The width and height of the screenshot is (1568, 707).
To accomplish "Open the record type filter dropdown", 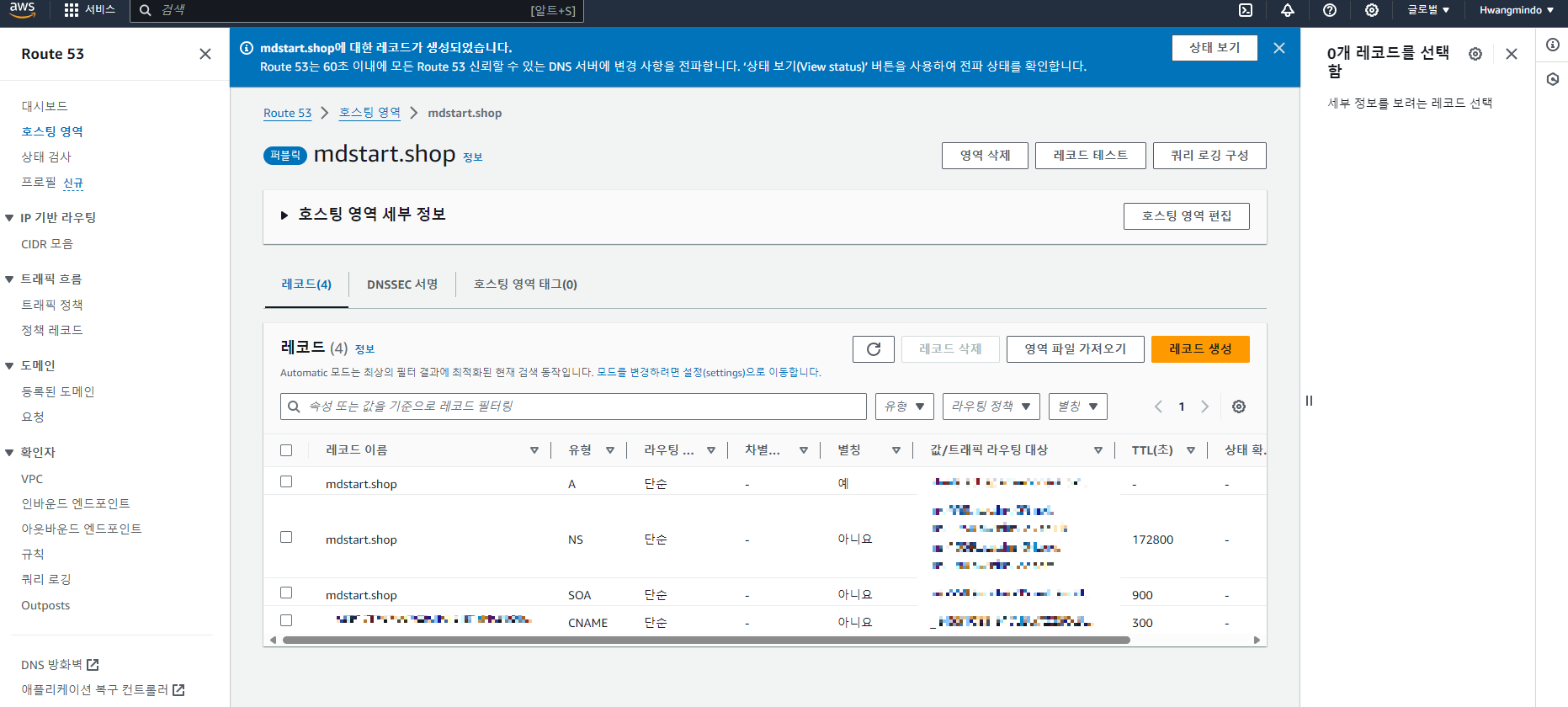I will click(905, 407).
